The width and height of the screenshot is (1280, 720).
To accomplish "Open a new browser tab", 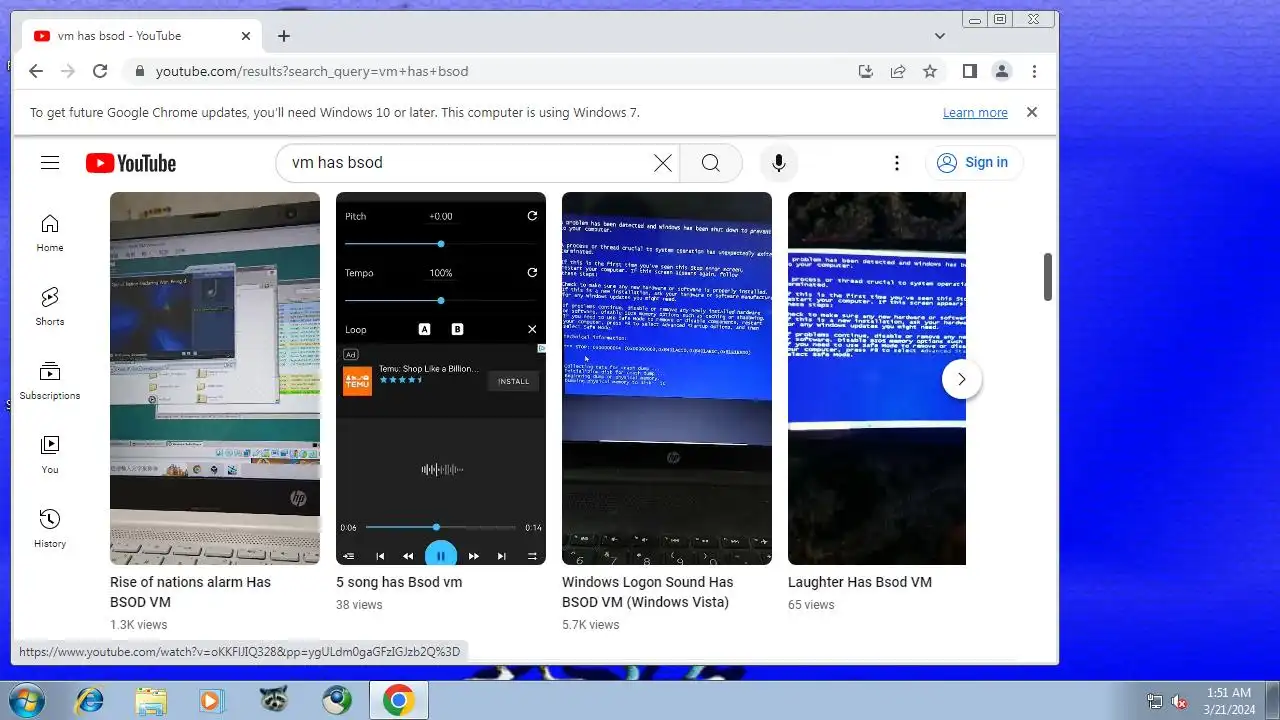I will 284,36.
